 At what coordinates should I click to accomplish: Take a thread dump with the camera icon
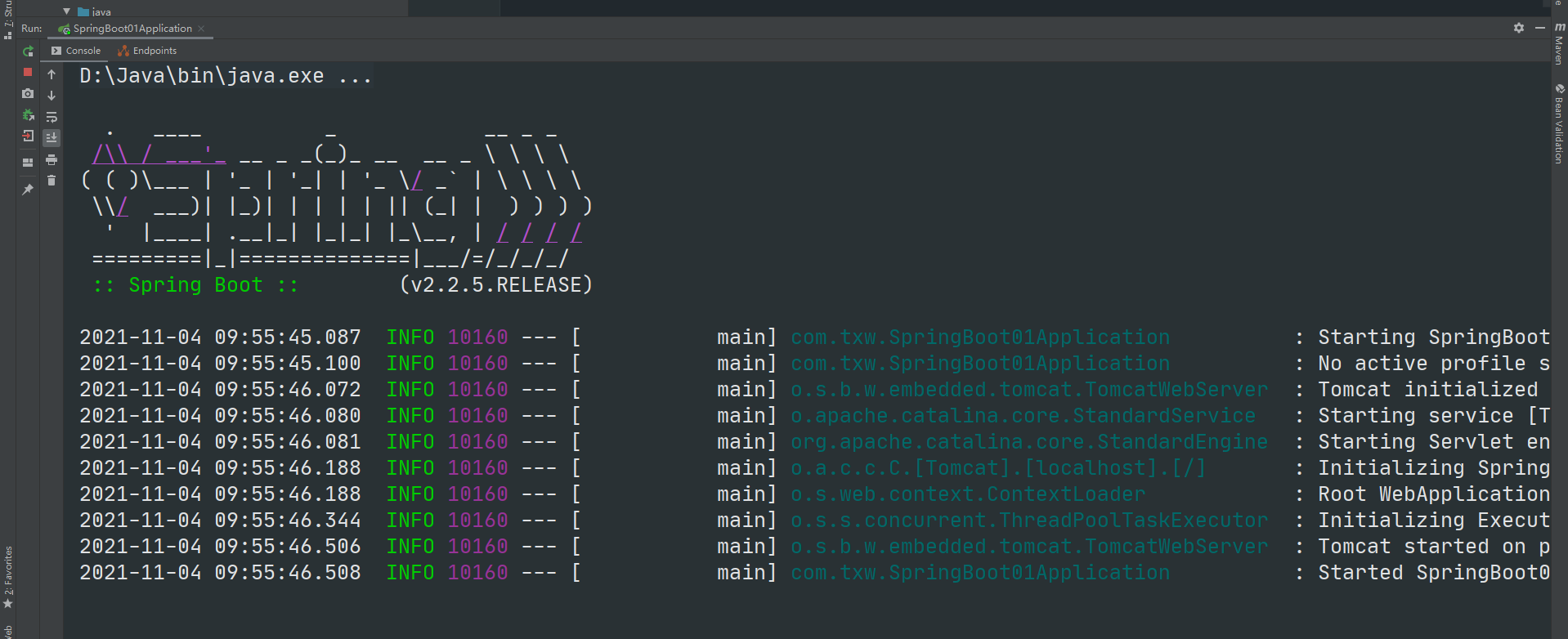pos(28,93)
